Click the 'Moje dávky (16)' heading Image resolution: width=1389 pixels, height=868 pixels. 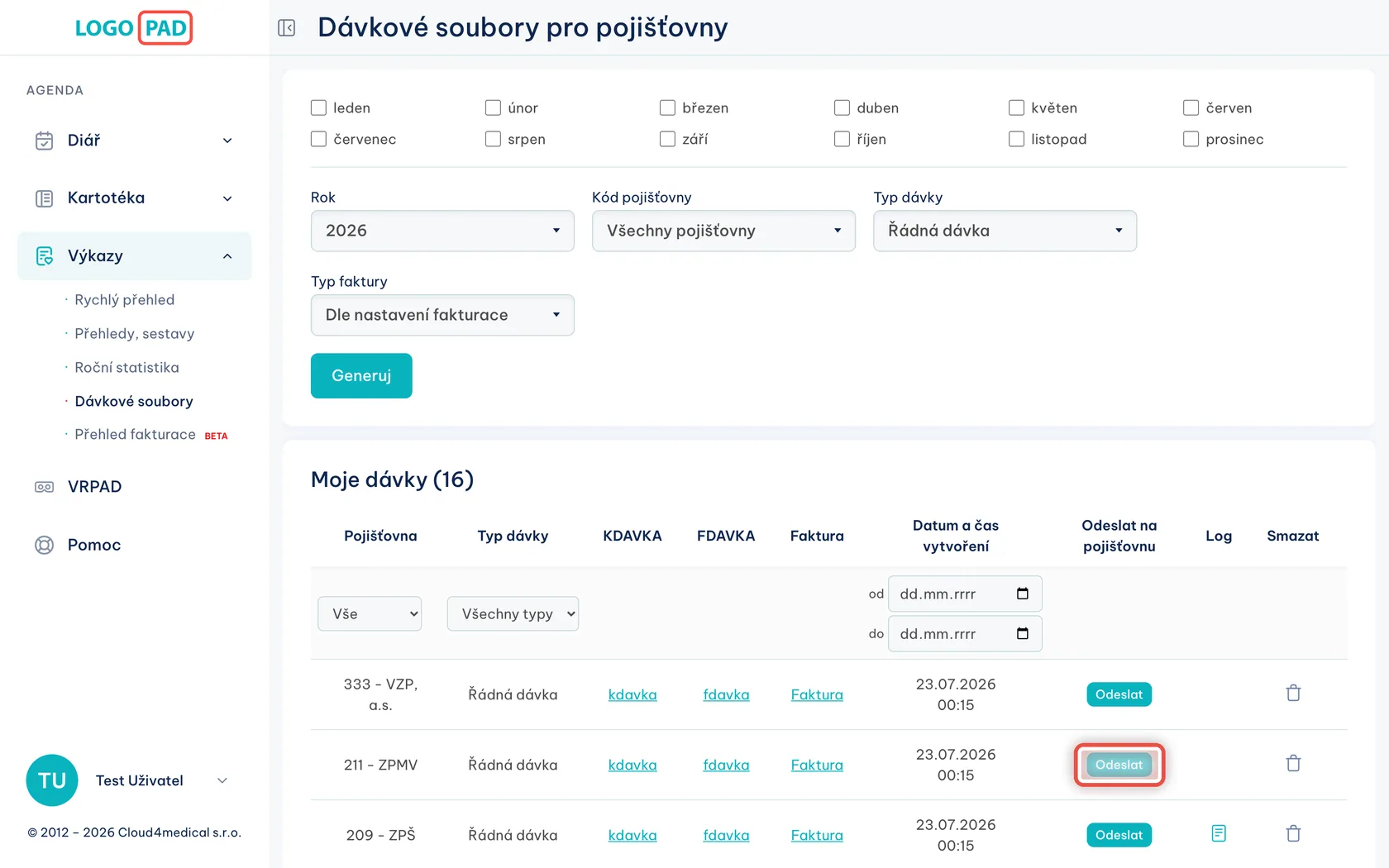(x=392, y=479)
